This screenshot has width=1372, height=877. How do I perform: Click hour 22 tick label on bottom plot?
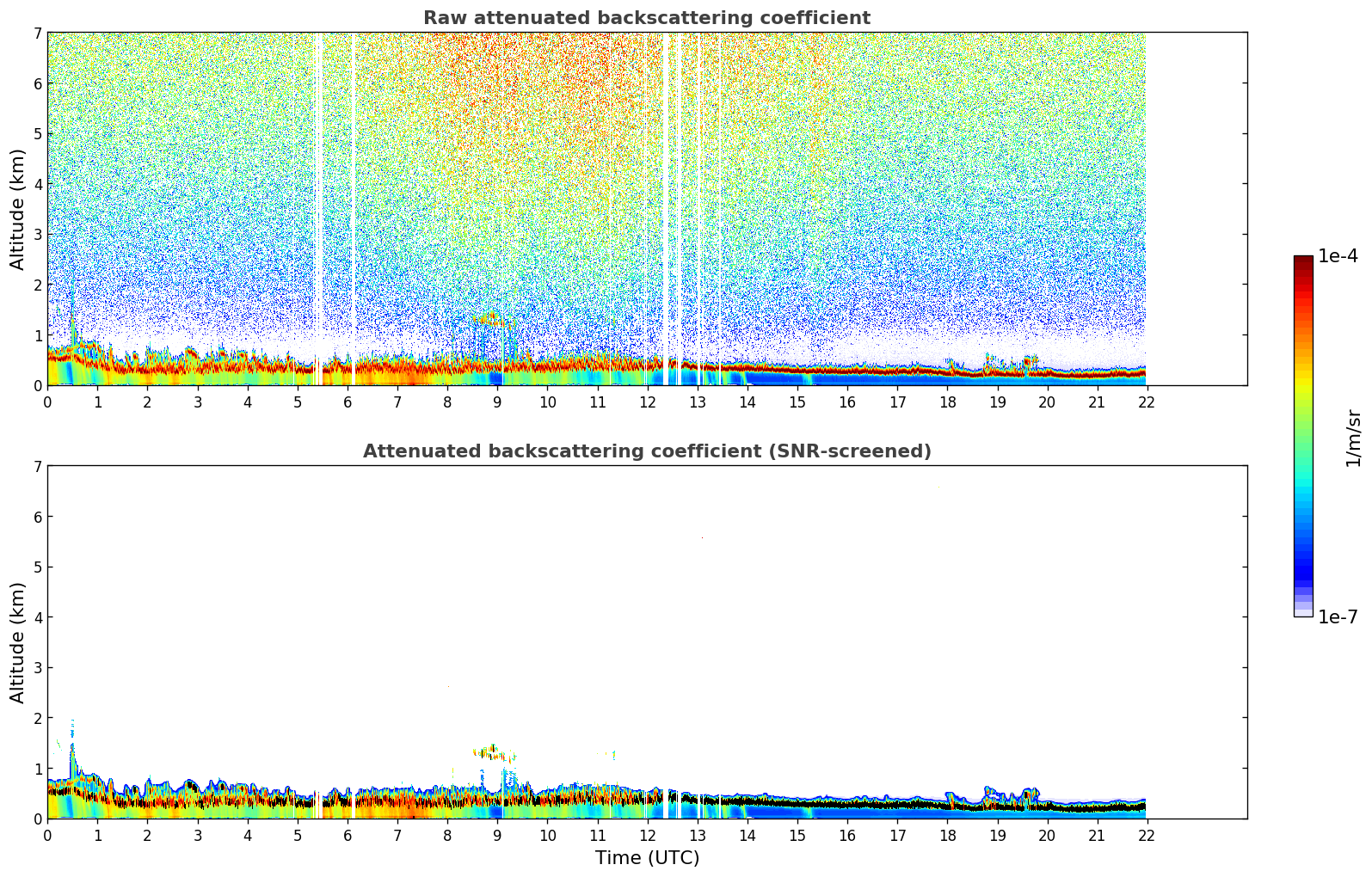pos(1146,836)
